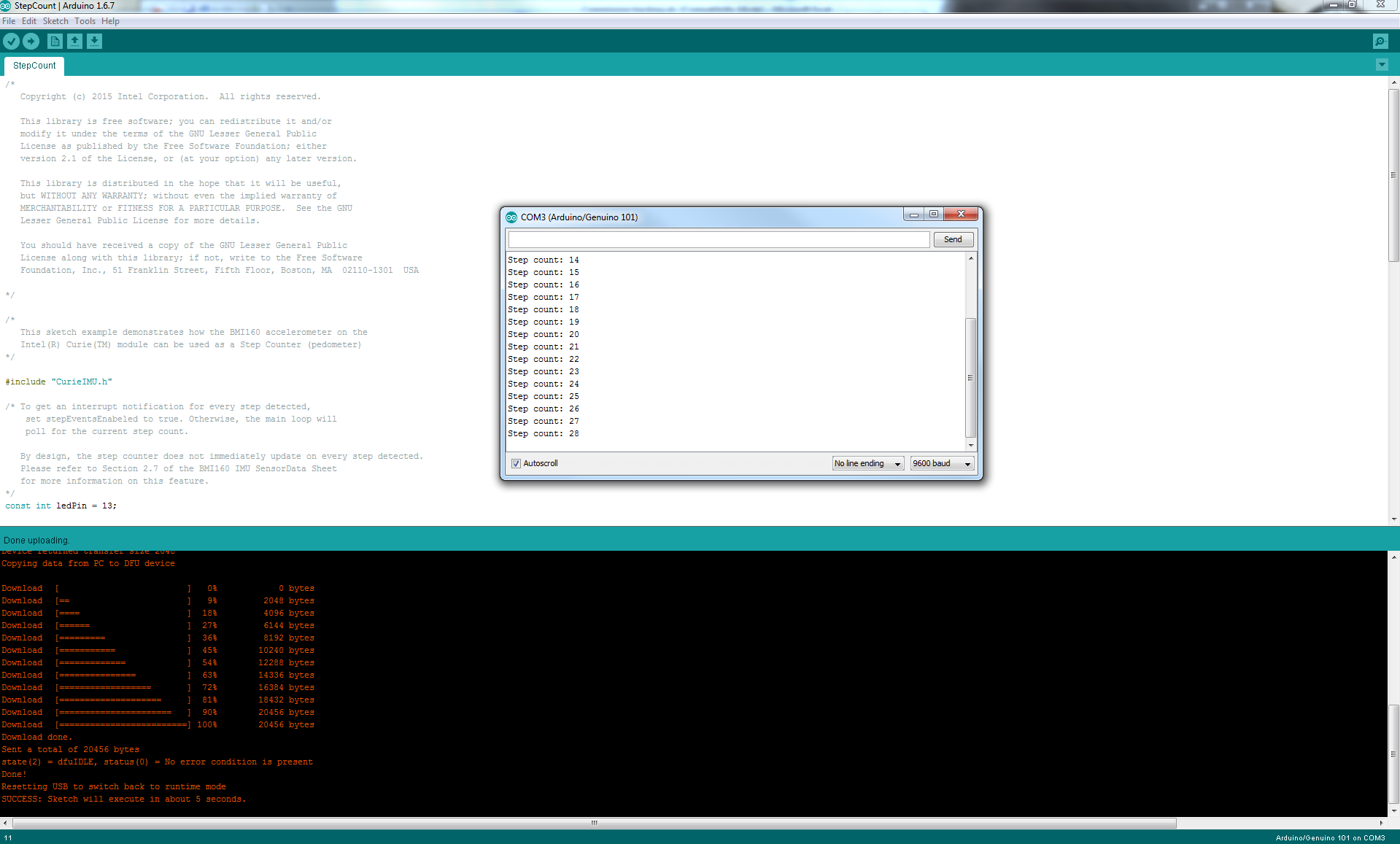The height and width of the screenshot is (844, 1400).
Task: Toggle the Autoscroll checkbox
Action: 517,464
